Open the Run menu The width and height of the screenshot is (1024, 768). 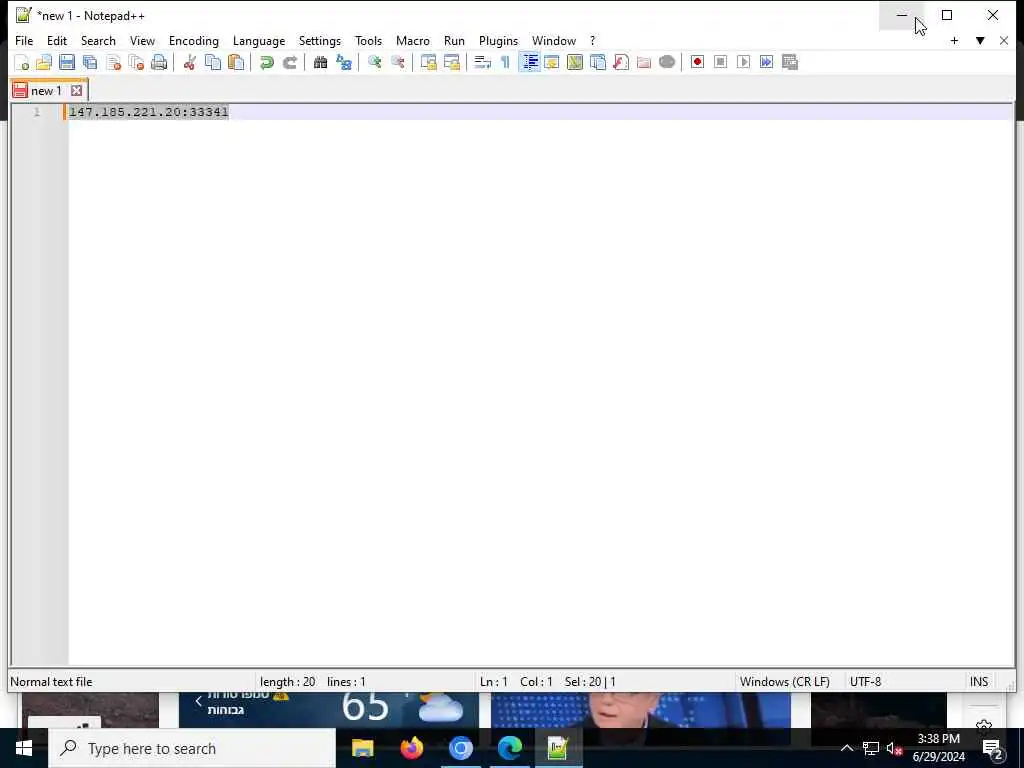pos(455,40)
